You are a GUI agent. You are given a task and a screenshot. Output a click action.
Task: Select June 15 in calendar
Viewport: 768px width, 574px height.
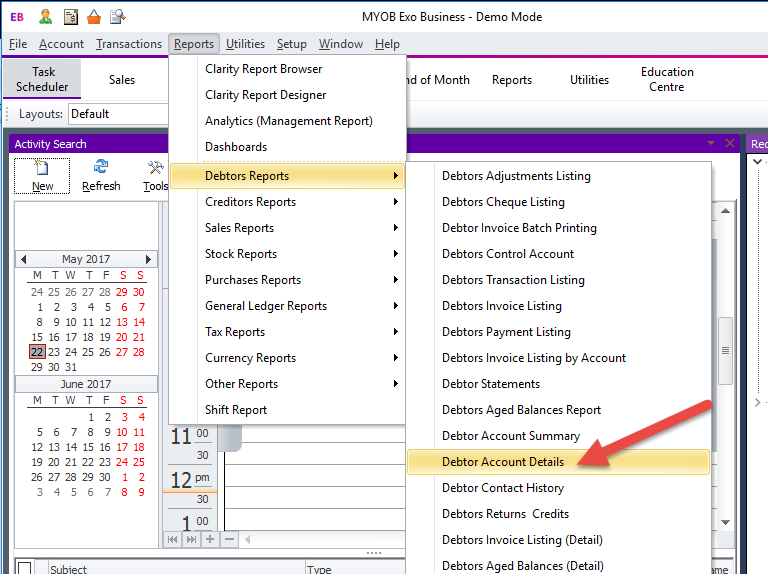88,447
